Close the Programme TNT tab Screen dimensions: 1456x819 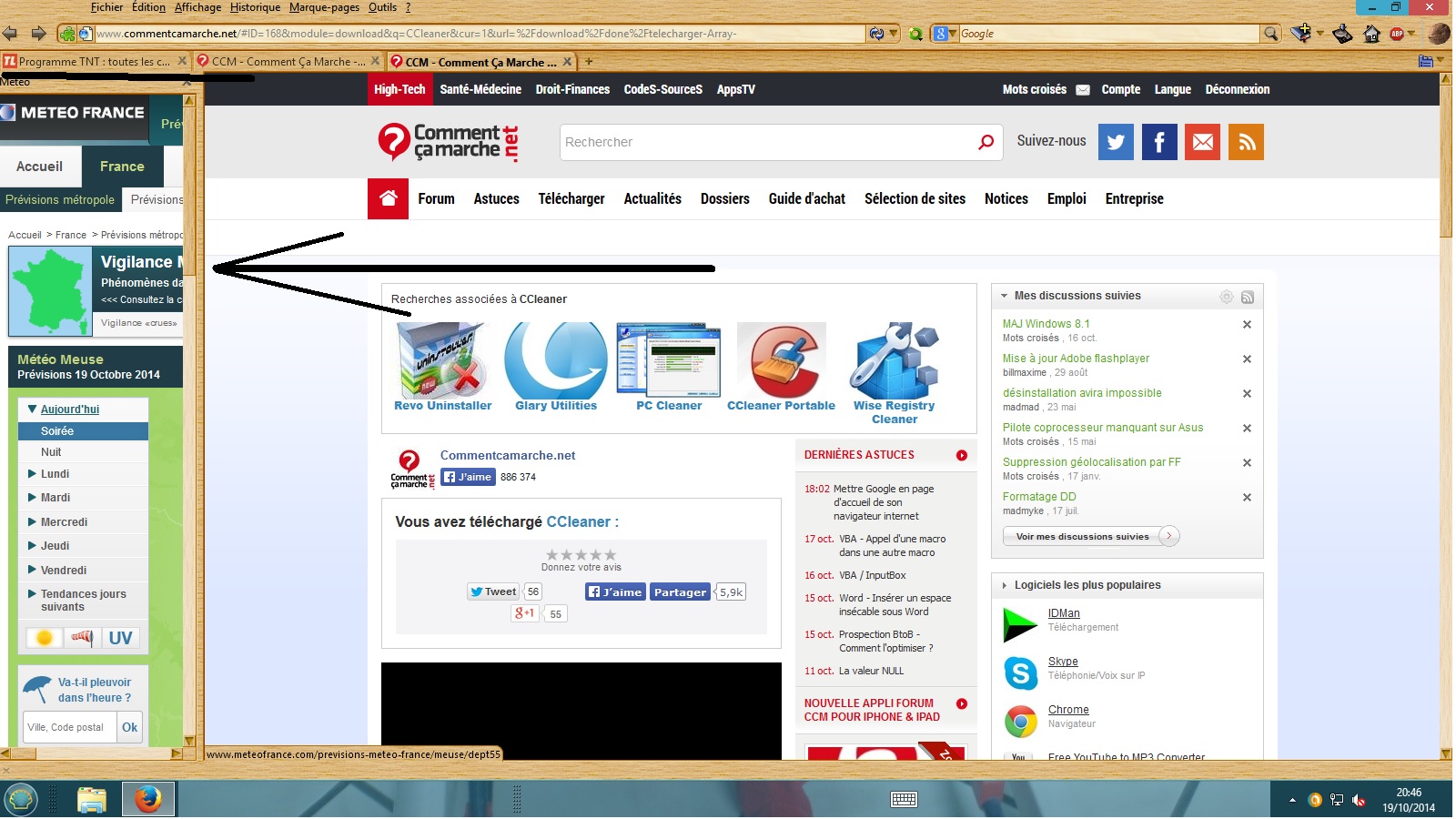(182, 61)
